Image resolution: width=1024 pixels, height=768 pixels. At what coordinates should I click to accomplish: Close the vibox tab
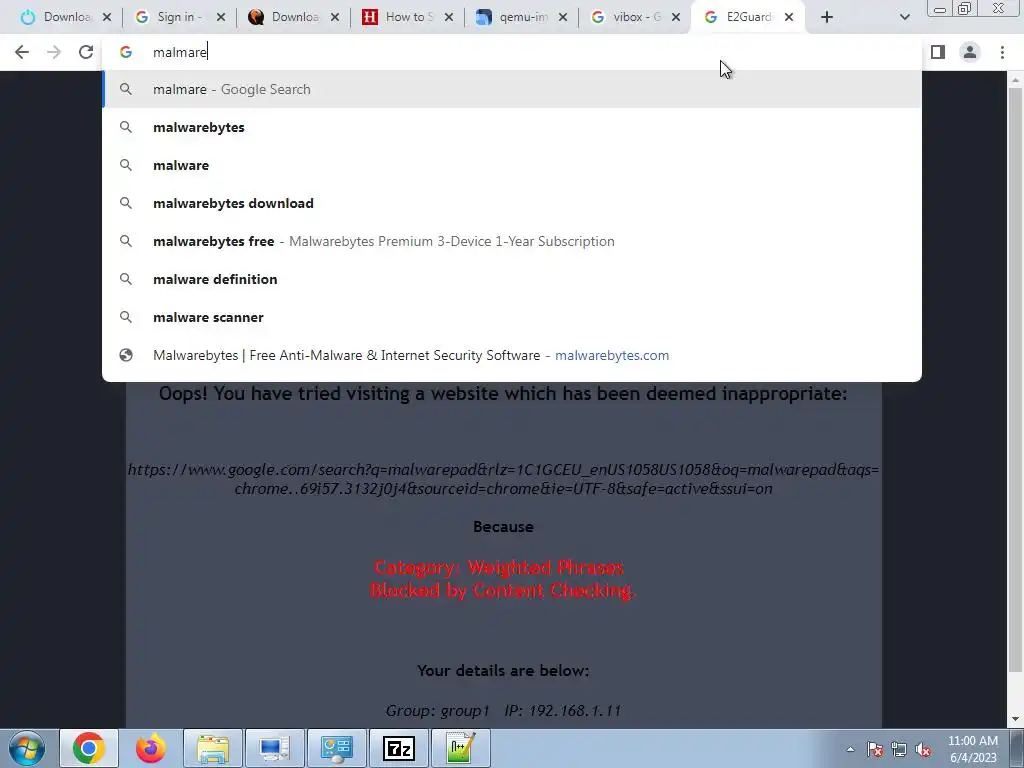(x=677, y=17)
